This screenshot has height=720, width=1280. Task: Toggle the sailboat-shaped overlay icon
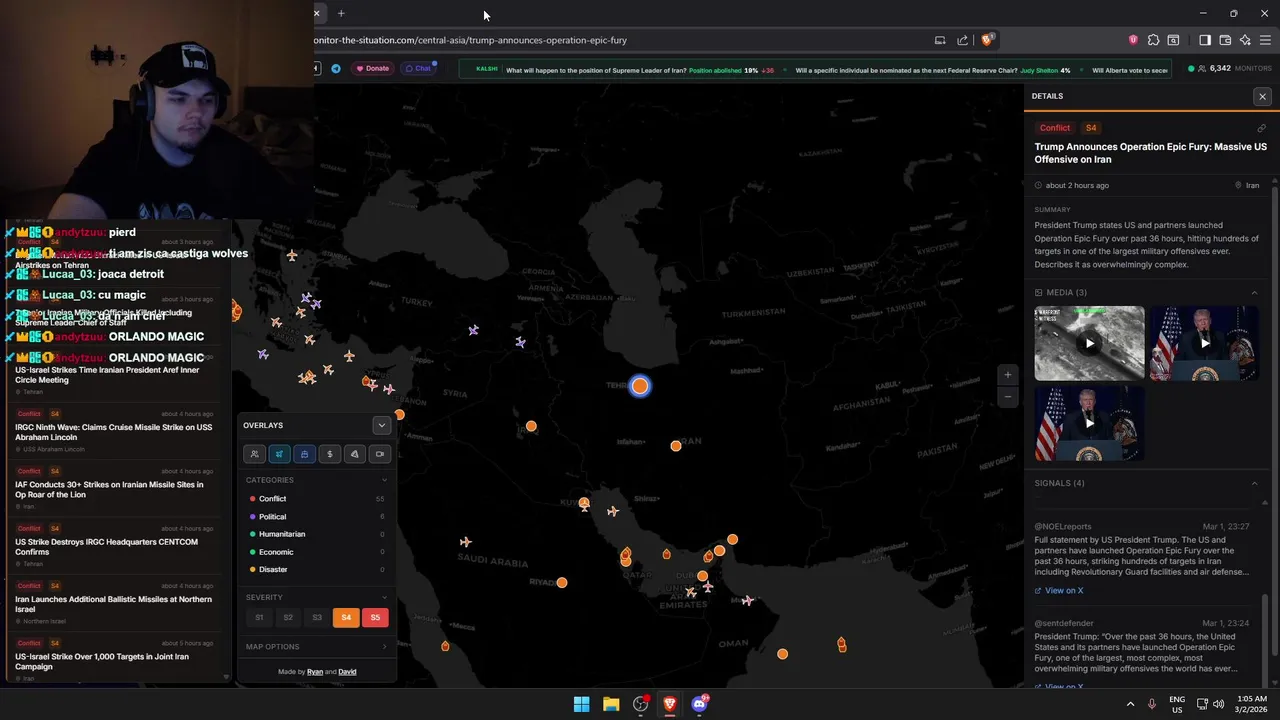coord(354,454)
